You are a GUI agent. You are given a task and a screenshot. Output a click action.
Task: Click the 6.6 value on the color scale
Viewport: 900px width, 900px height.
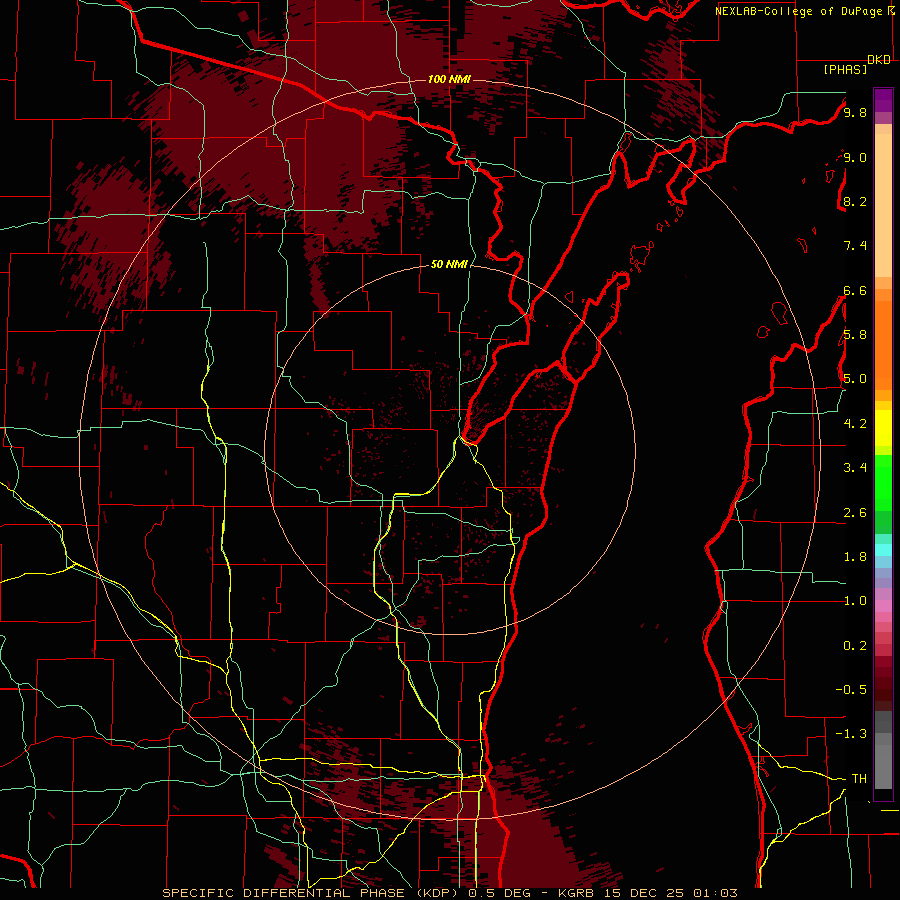tap(855, 290)
